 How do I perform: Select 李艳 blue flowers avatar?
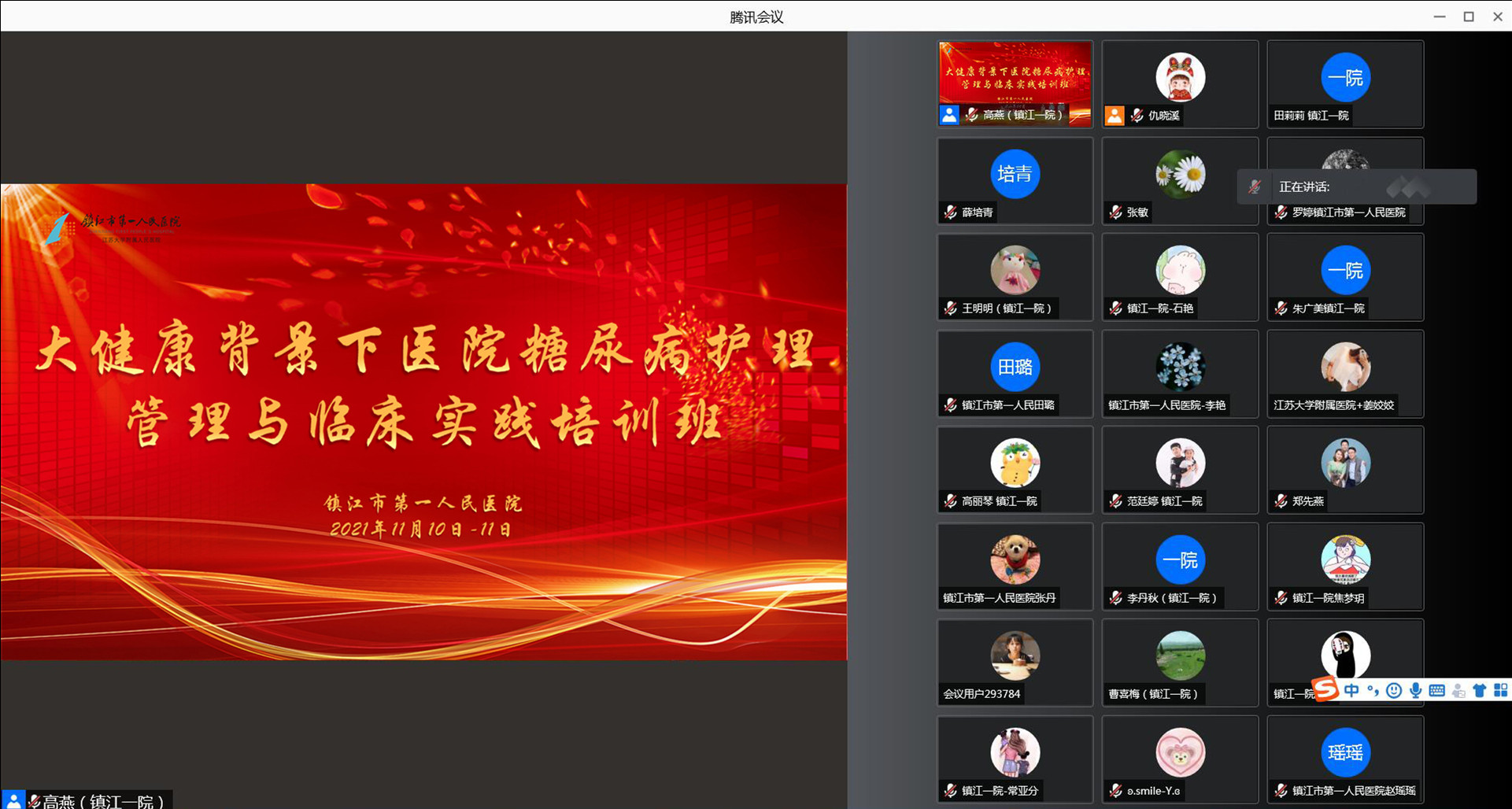pyautogui.click(x=1180, y=367)
